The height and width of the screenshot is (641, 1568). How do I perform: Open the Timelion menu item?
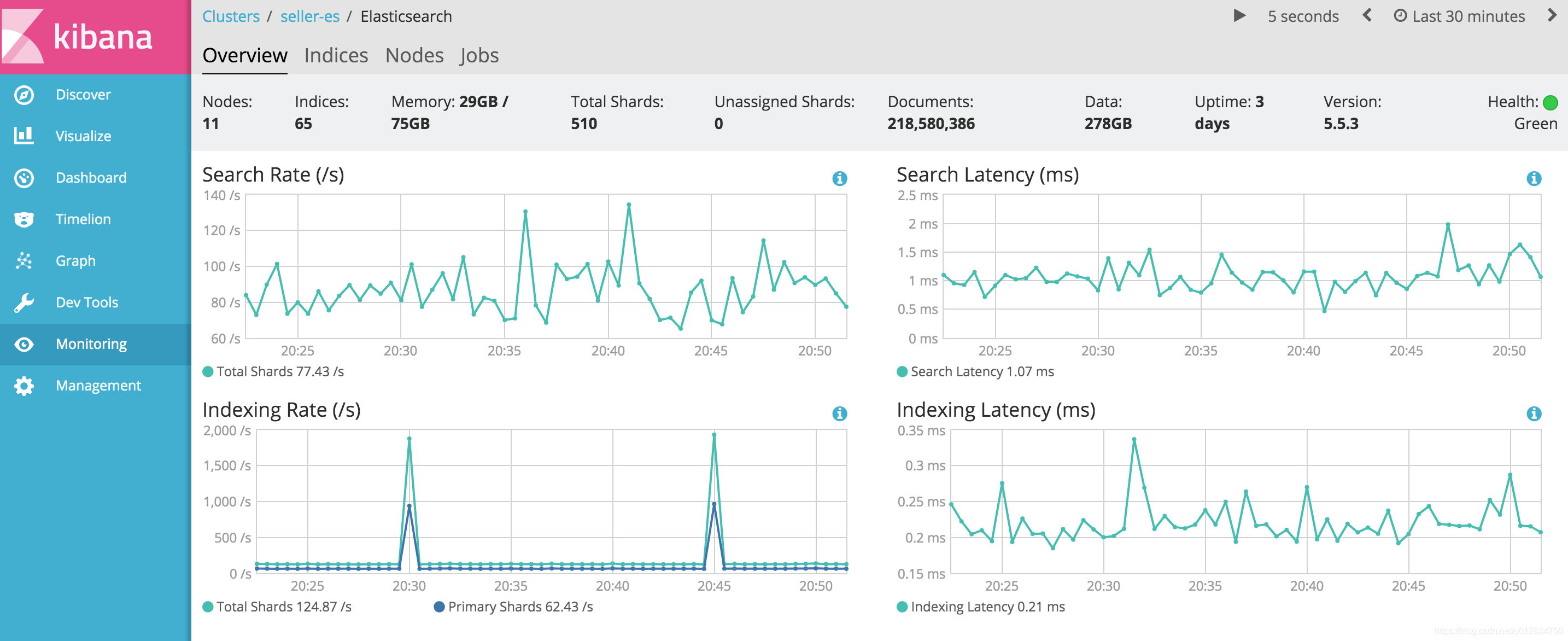tap(96, 219)
